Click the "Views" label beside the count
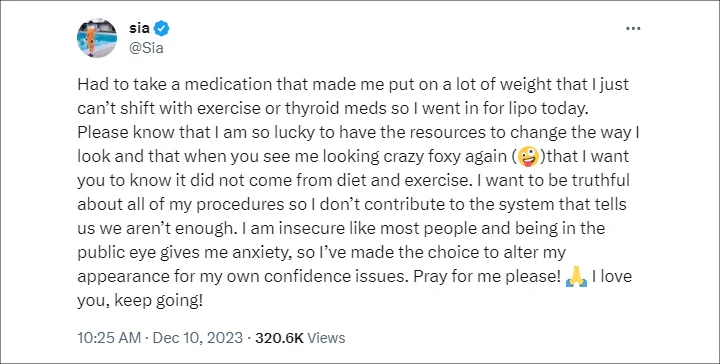 coord(326,338)
